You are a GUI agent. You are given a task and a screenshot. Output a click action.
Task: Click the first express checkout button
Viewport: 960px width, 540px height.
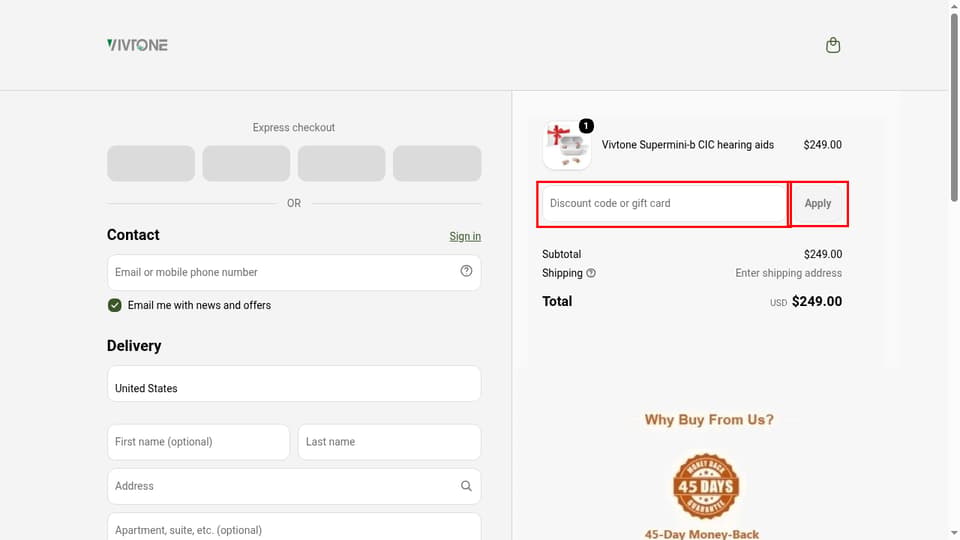(x=151, y=163)
